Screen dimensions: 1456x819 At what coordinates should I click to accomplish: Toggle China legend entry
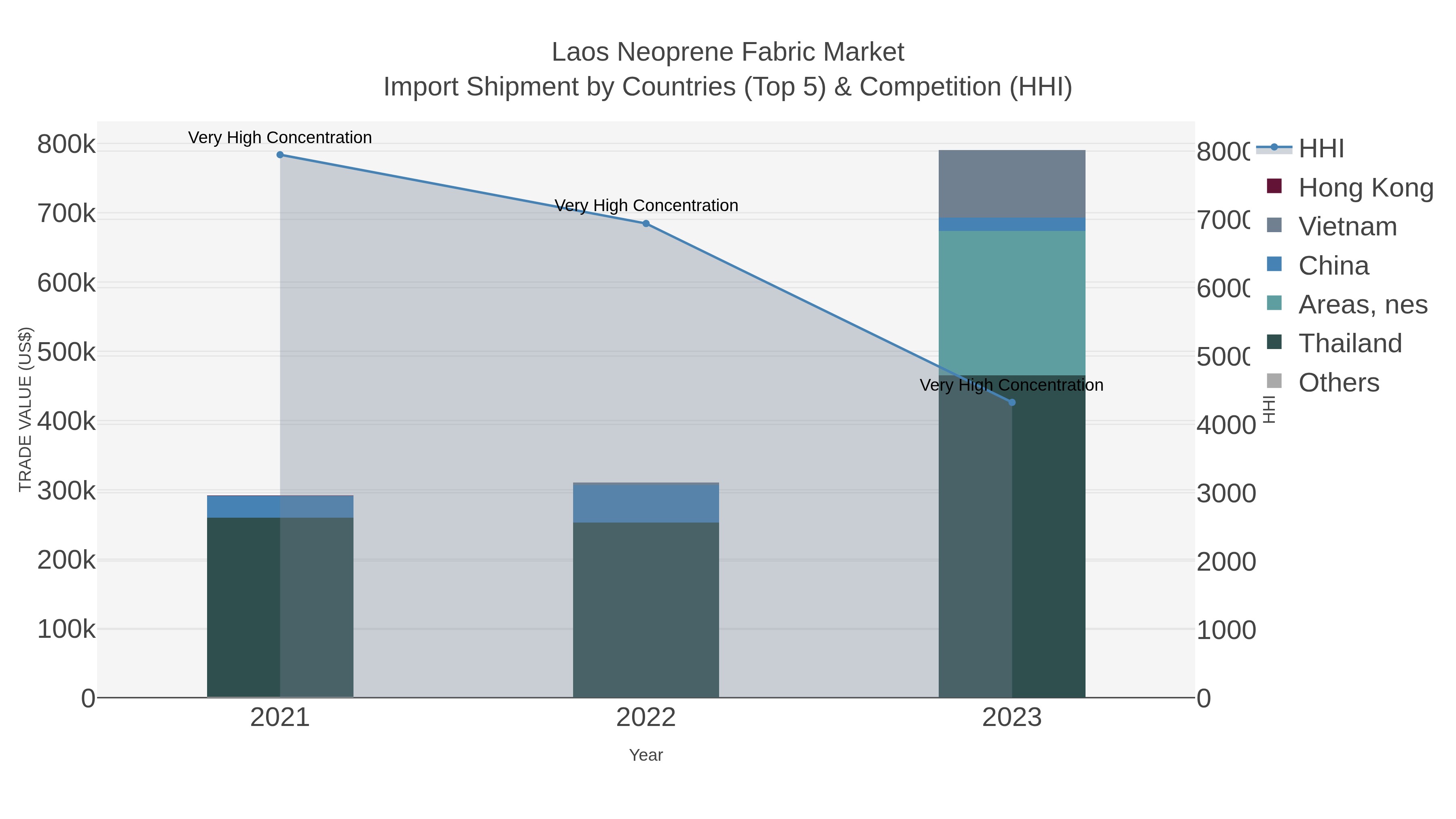click(x=1318, y=265)
